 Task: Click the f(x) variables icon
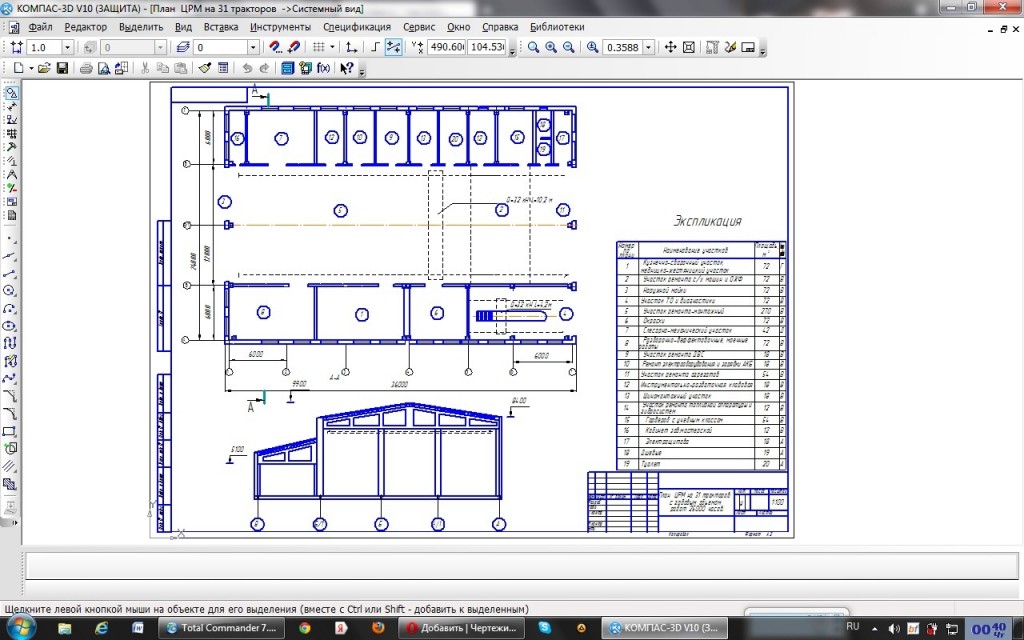(323, 68)
